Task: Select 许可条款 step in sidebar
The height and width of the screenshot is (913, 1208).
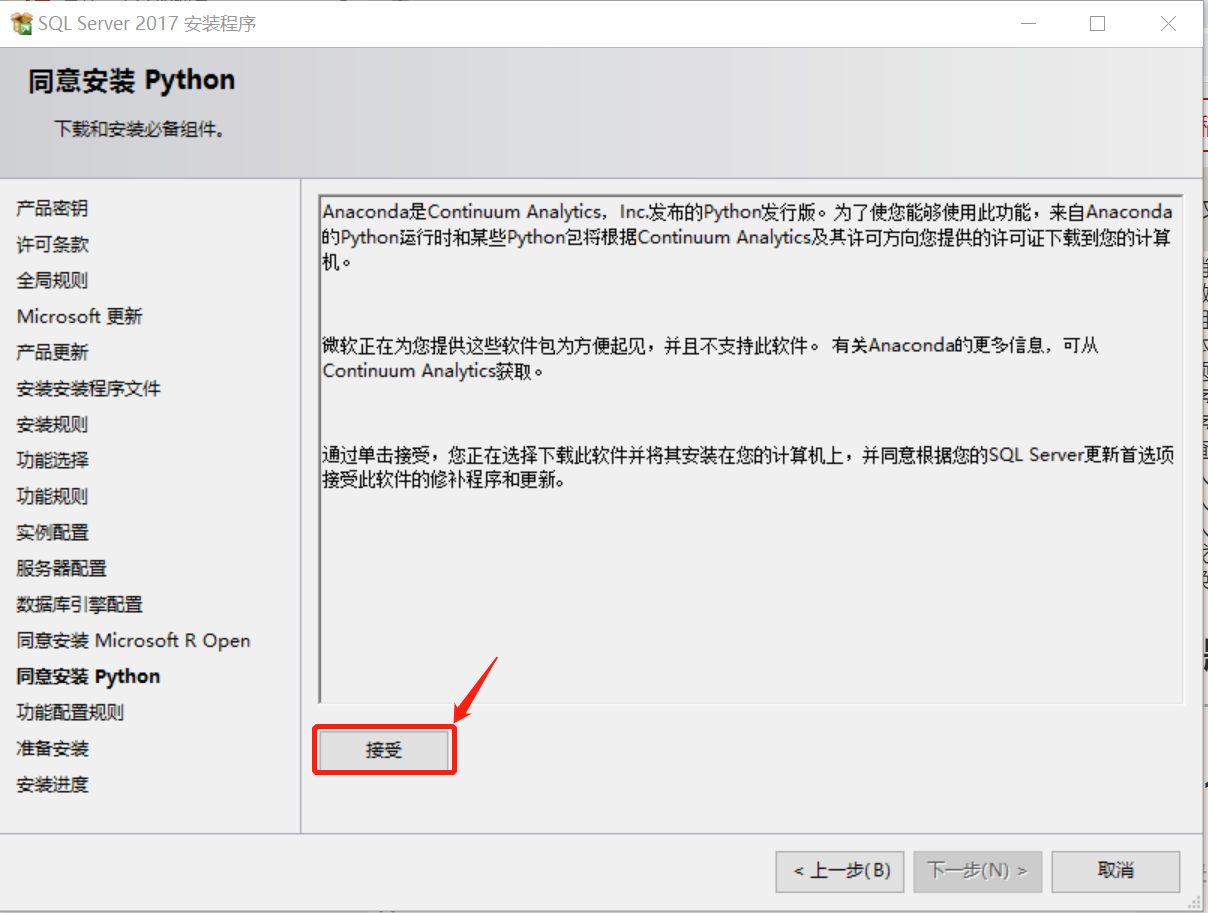Action: coord(52,244)
